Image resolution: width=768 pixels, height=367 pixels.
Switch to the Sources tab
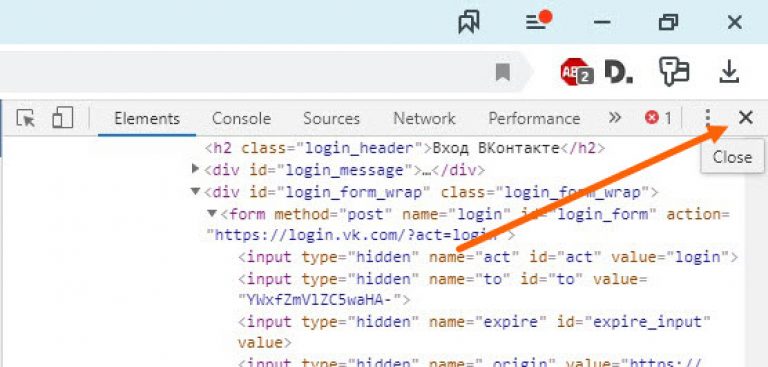point(331,119)
